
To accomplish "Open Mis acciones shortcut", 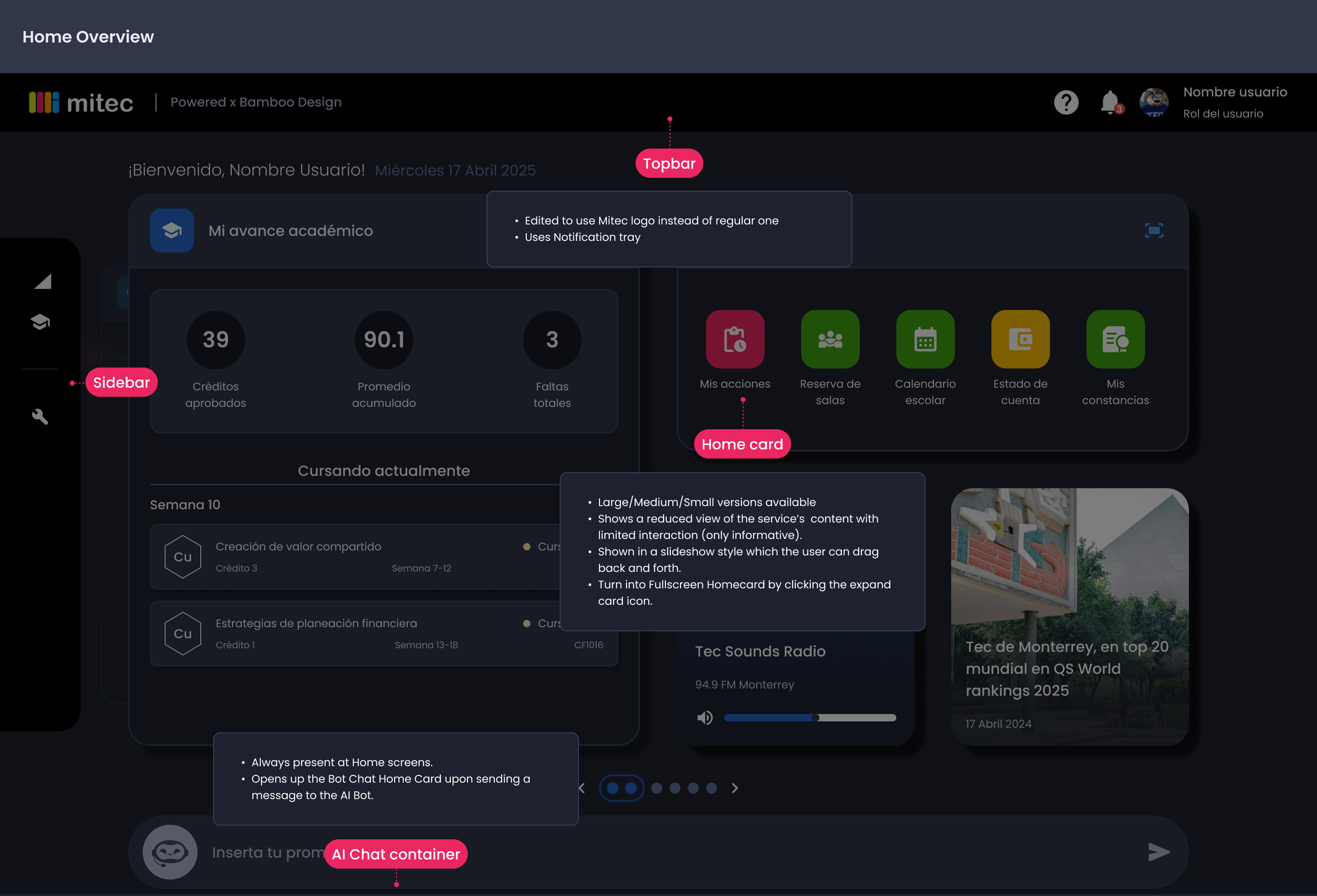I will 735,350.
